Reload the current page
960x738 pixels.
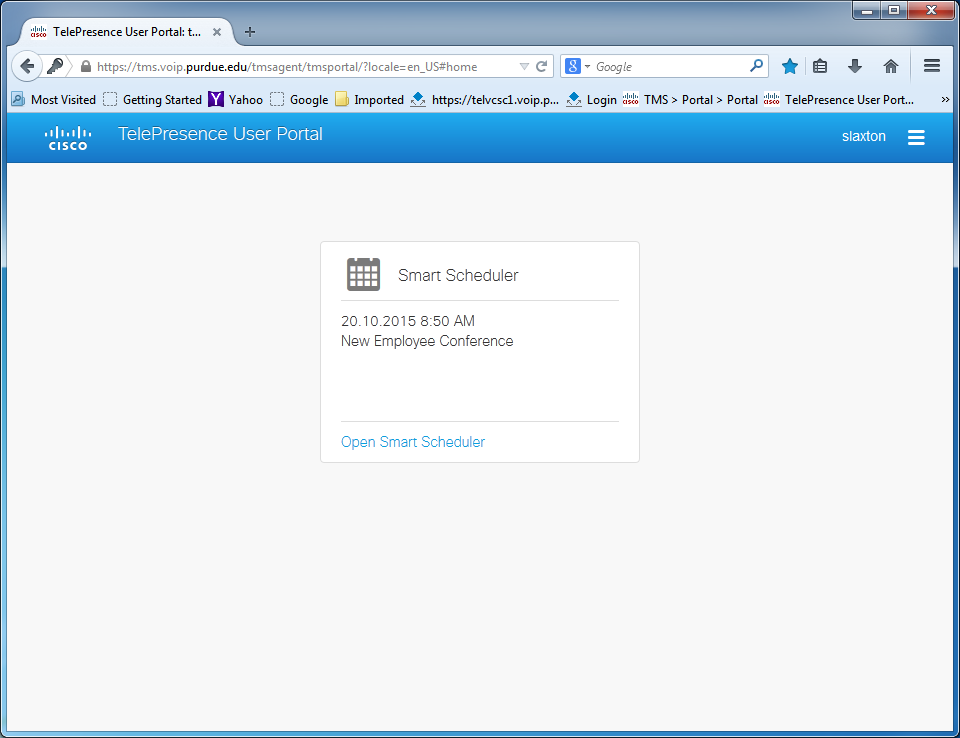tap(542, 67)
